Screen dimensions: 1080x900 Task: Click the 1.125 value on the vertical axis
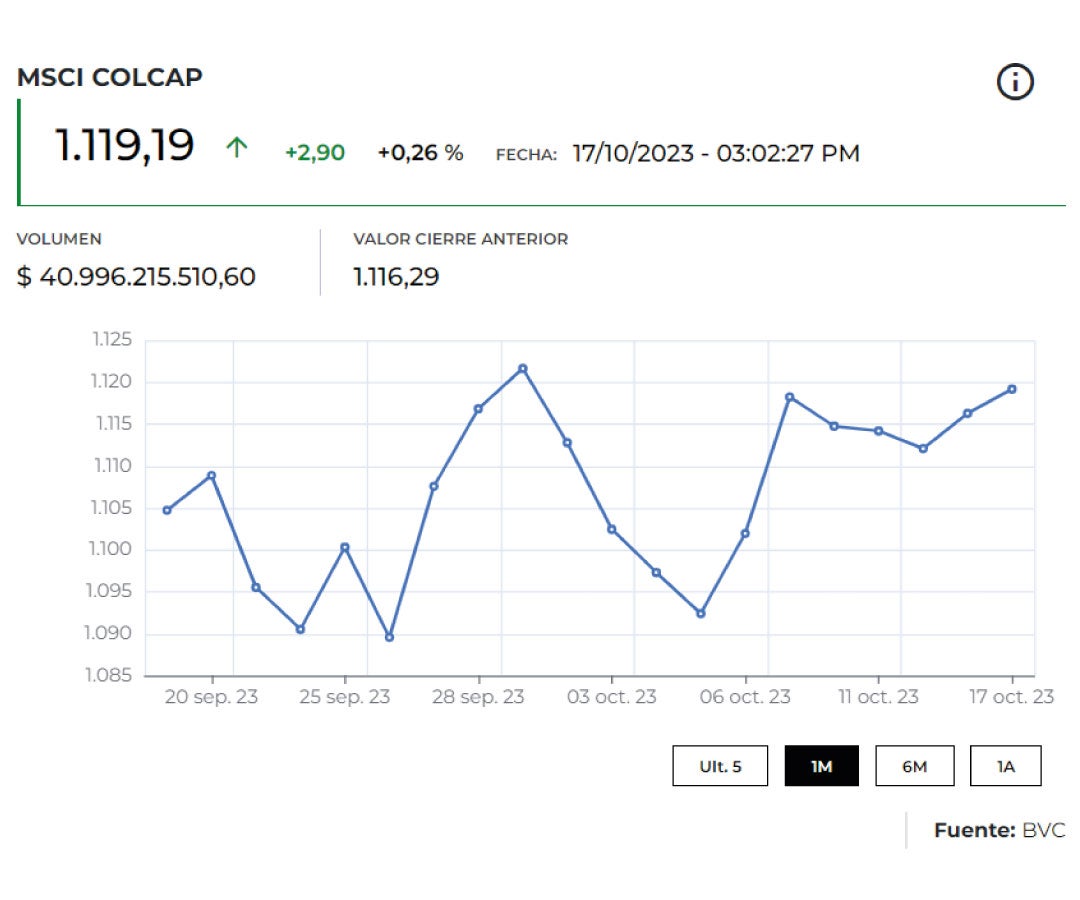[114, 340]
